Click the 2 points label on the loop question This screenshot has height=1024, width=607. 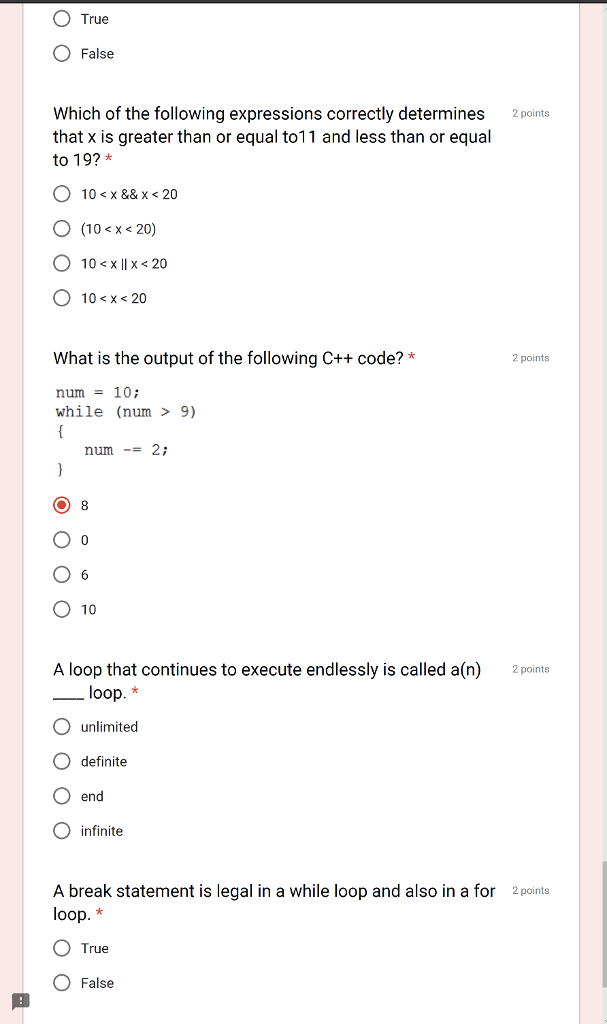pos(530,668)
